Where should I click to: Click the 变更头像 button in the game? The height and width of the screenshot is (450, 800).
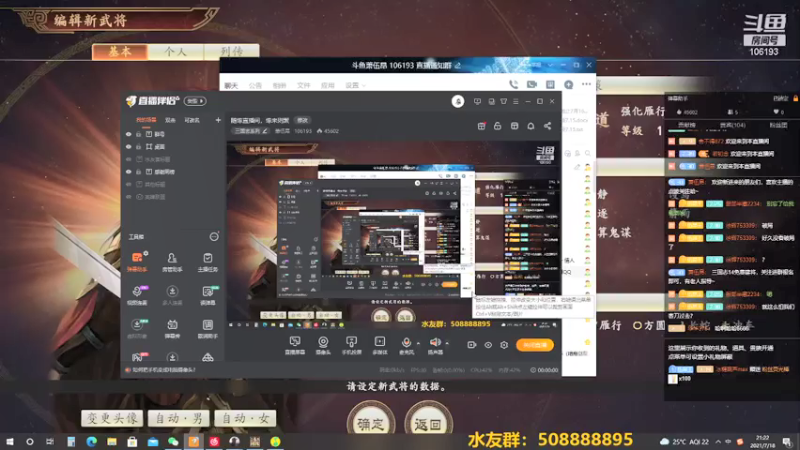(112, 418)
